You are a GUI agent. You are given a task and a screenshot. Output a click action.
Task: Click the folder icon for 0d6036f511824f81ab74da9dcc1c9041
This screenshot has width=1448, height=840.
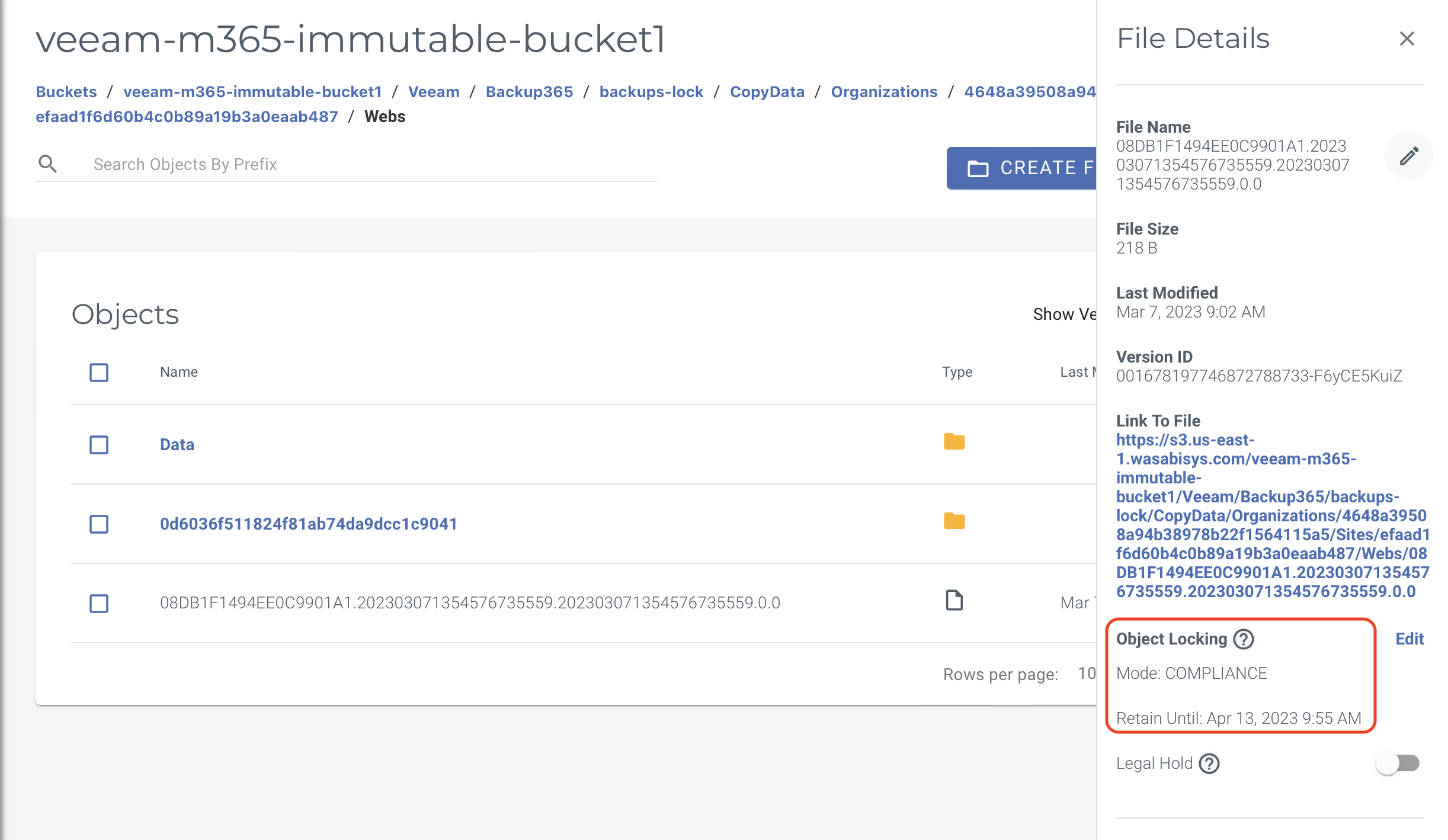click(954, 521)
